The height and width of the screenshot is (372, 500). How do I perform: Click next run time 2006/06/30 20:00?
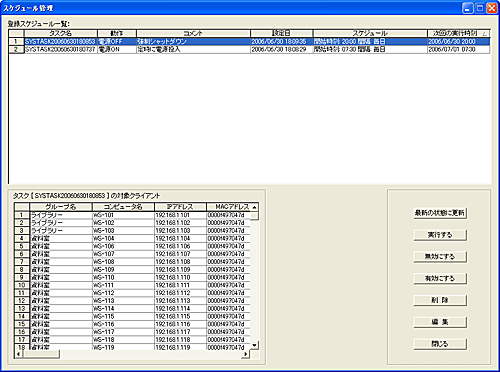point(459,42)
